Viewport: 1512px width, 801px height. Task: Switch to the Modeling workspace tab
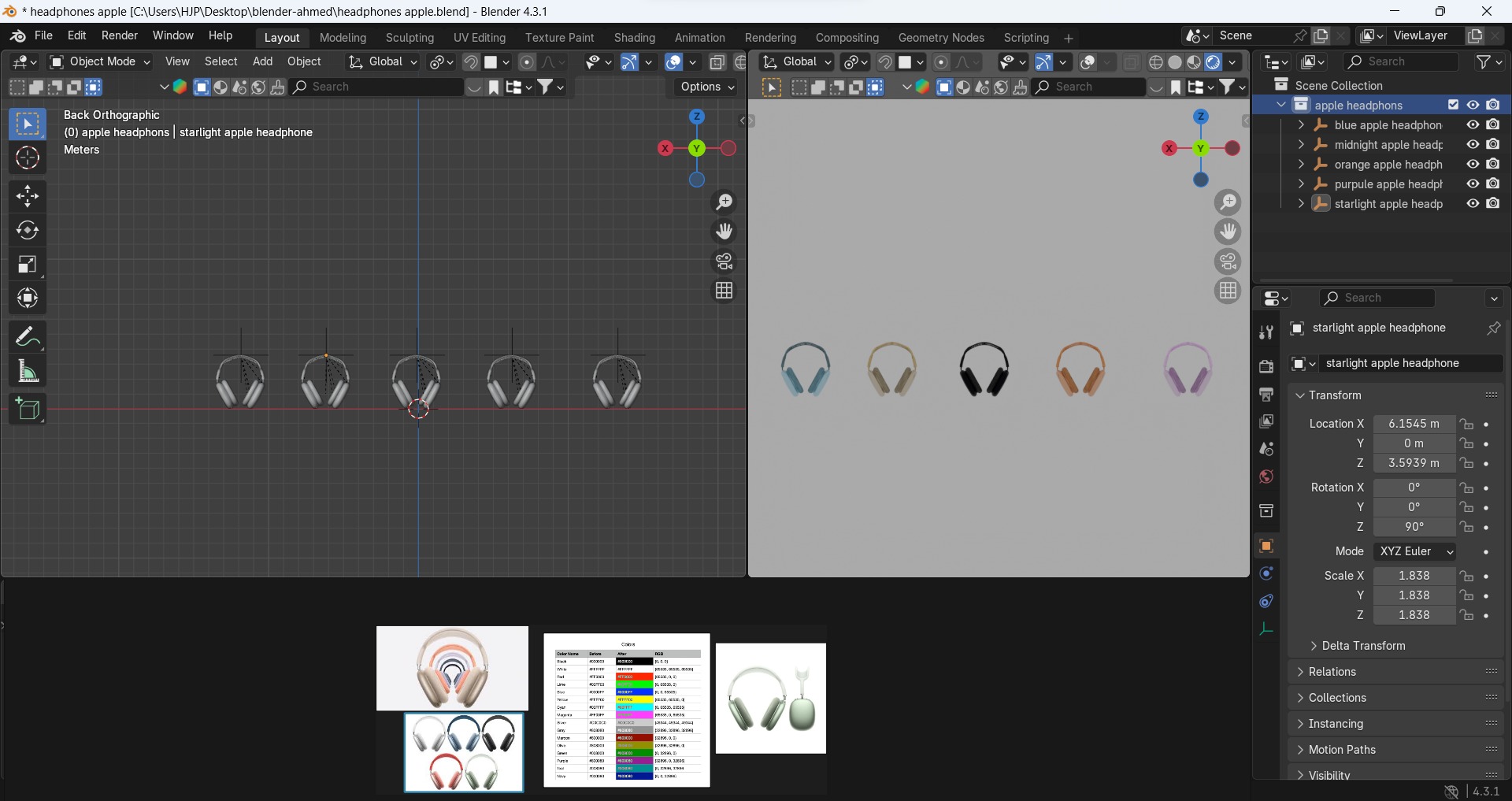343,38
